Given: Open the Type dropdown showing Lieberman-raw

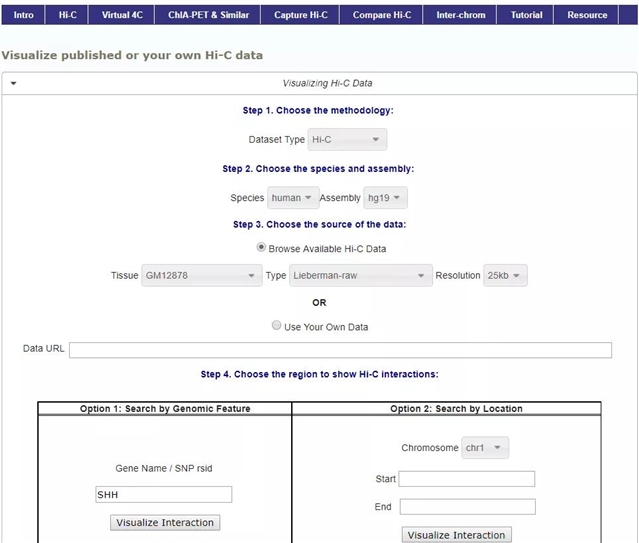Looking at the screenshot, I should coord(361,275).
